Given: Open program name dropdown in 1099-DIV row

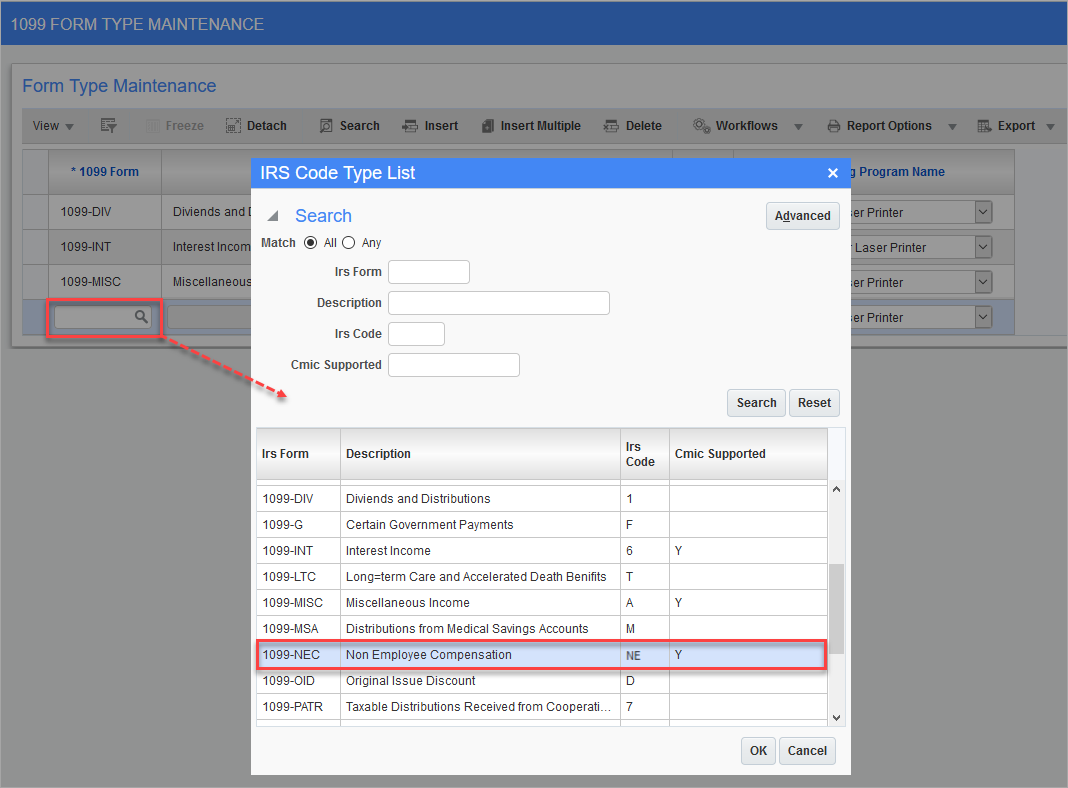Looking at the screenshot, I should pos(983,212).
